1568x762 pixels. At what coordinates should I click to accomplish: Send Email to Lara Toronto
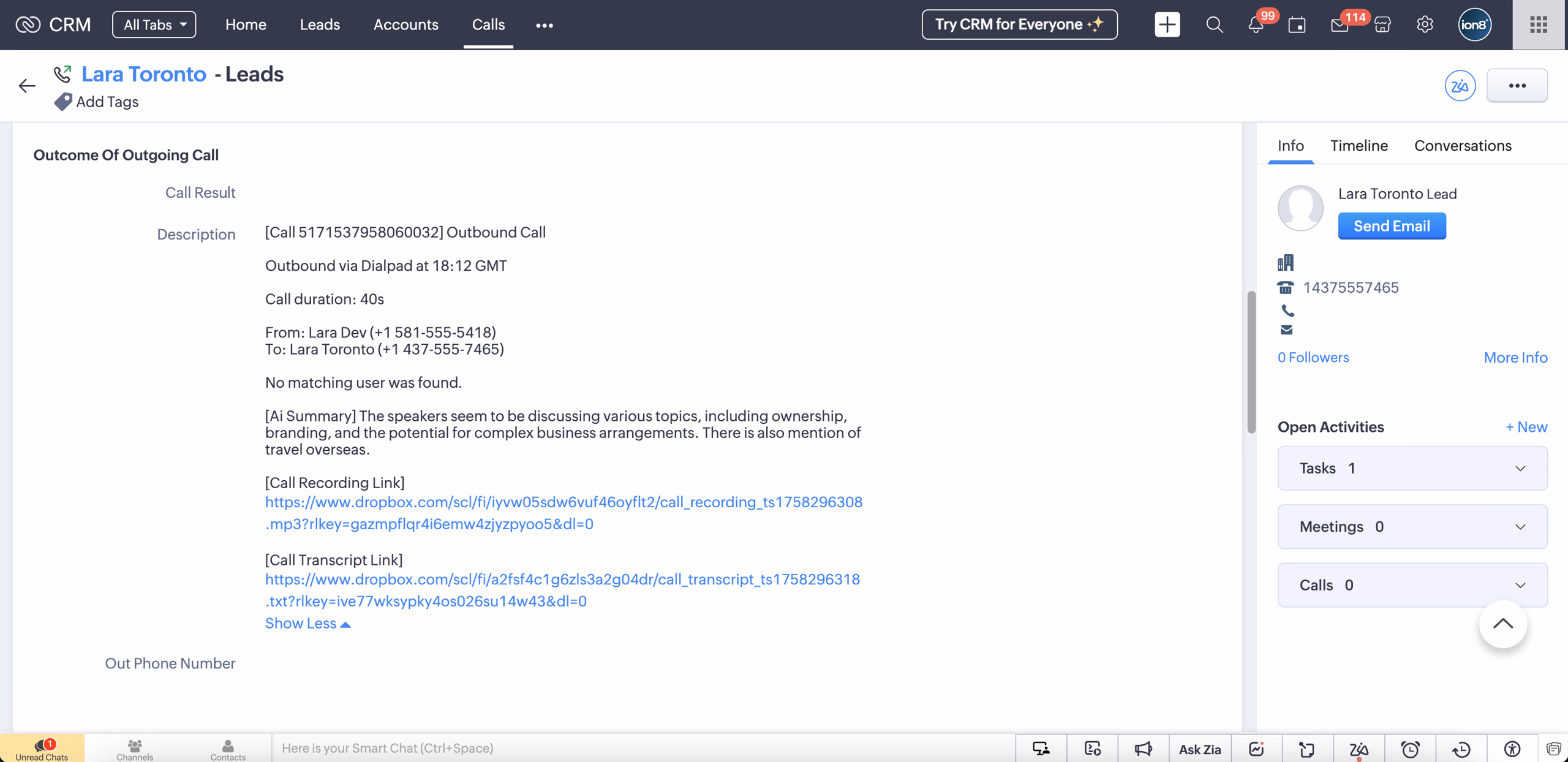[x=1392, y=225]
